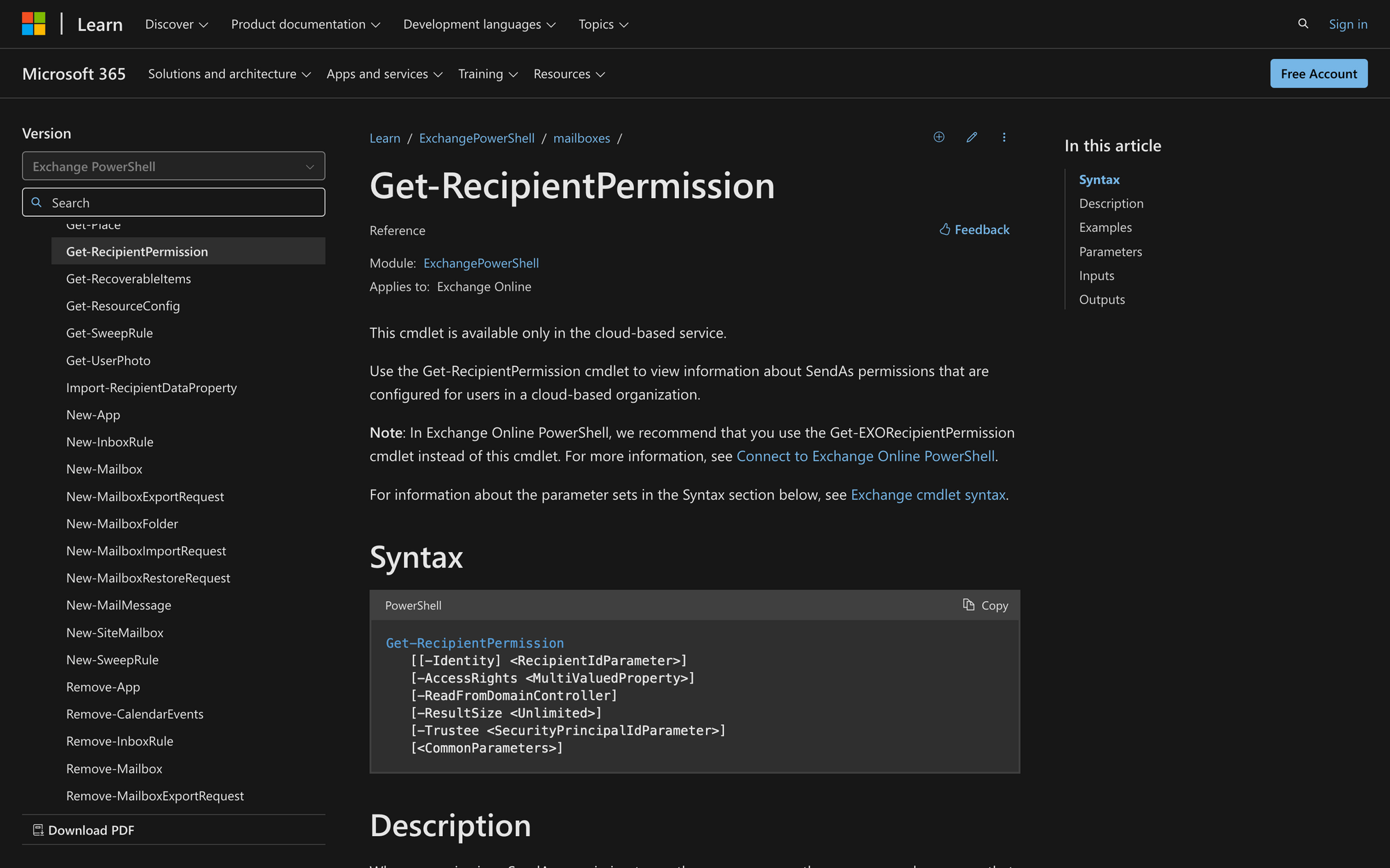Open the Discover dropdown menu
The width and height of the screenshot is (1390, 868).
tap(177, 24)
